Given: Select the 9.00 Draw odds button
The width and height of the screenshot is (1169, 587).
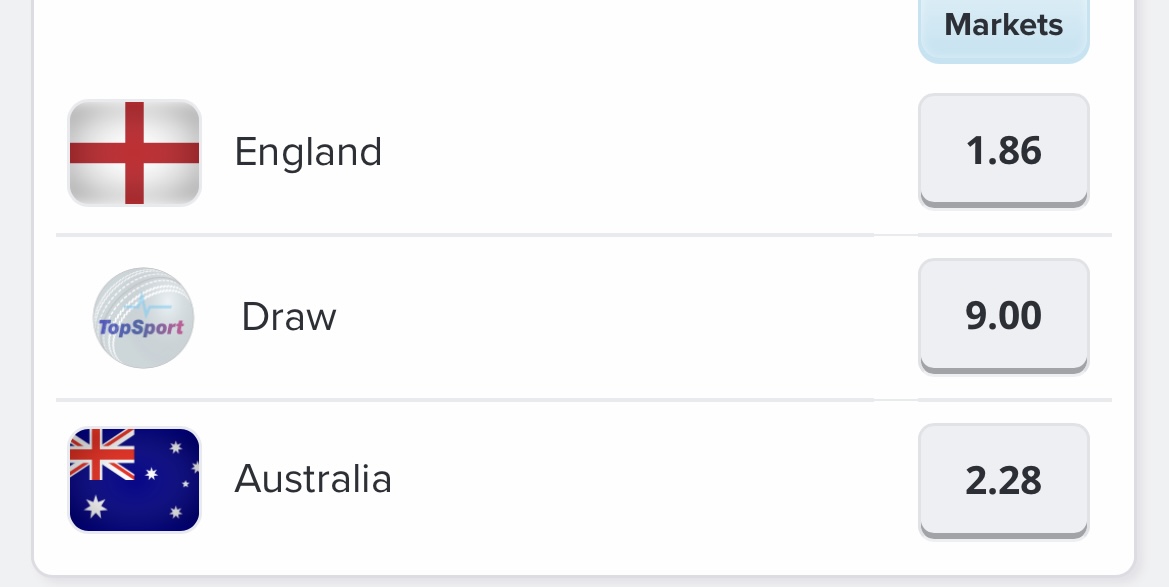Looking at the screenshot, I should click(1003, 316).
